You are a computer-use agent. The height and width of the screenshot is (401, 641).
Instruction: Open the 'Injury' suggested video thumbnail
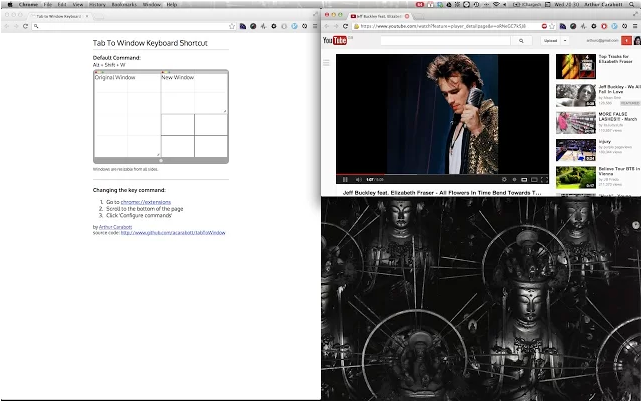(576, 150)
